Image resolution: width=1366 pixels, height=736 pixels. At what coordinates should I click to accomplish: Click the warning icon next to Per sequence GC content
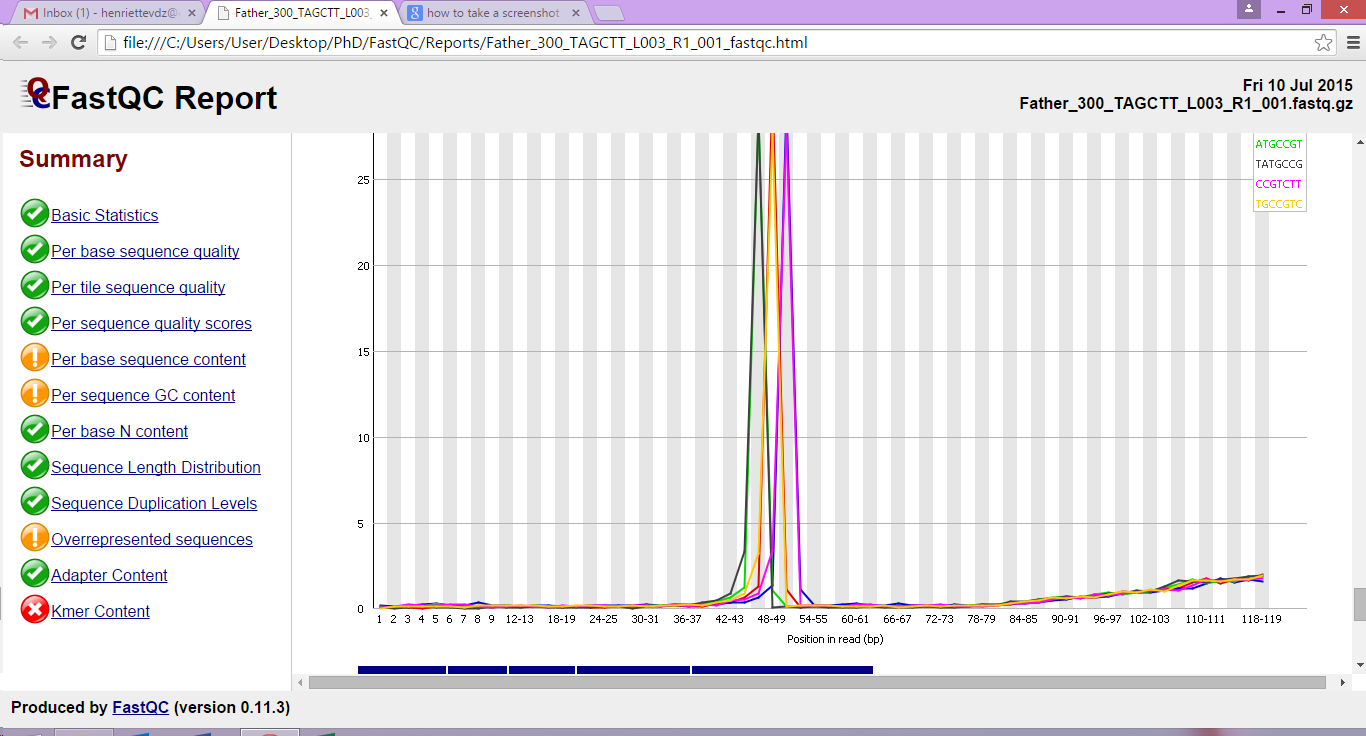[x=34, y=394]
